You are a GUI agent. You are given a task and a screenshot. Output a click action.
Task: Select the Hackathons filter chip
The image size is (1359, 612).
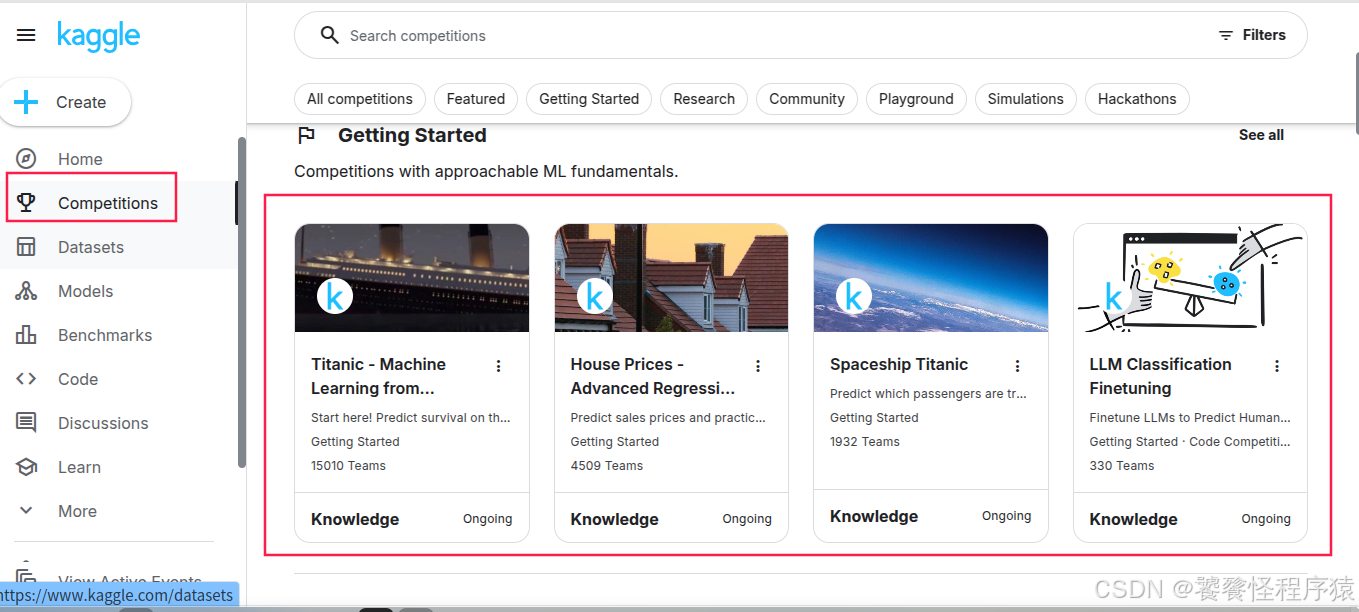(1137, 99)
